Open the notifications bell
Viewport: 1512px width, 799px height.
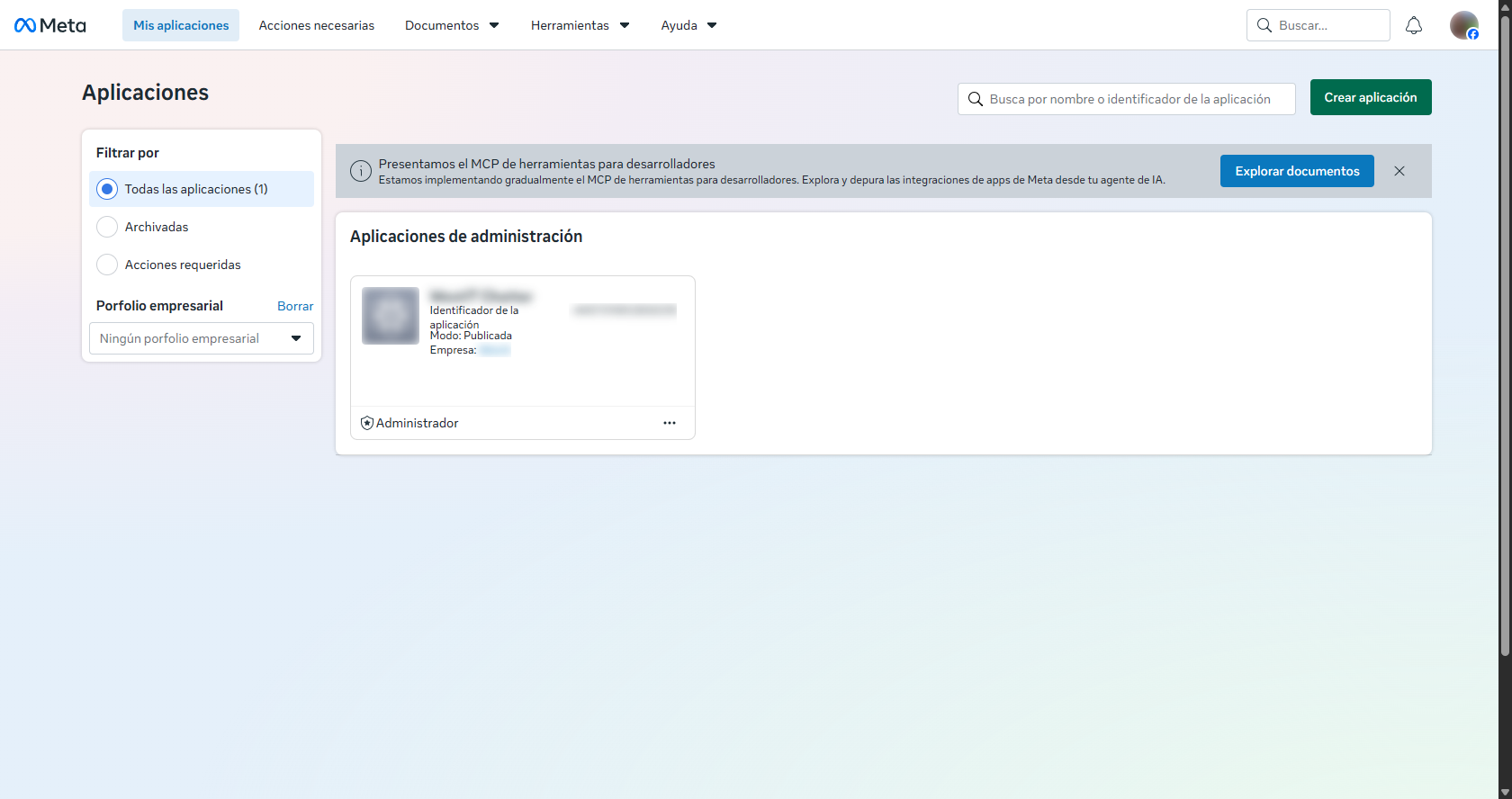tap(1414, 25)
